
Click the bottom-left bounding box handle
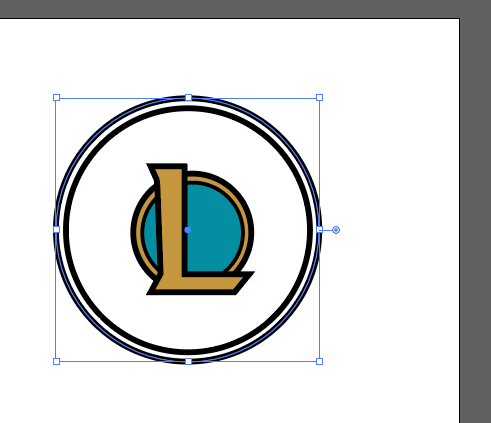[x=56, y=361]
